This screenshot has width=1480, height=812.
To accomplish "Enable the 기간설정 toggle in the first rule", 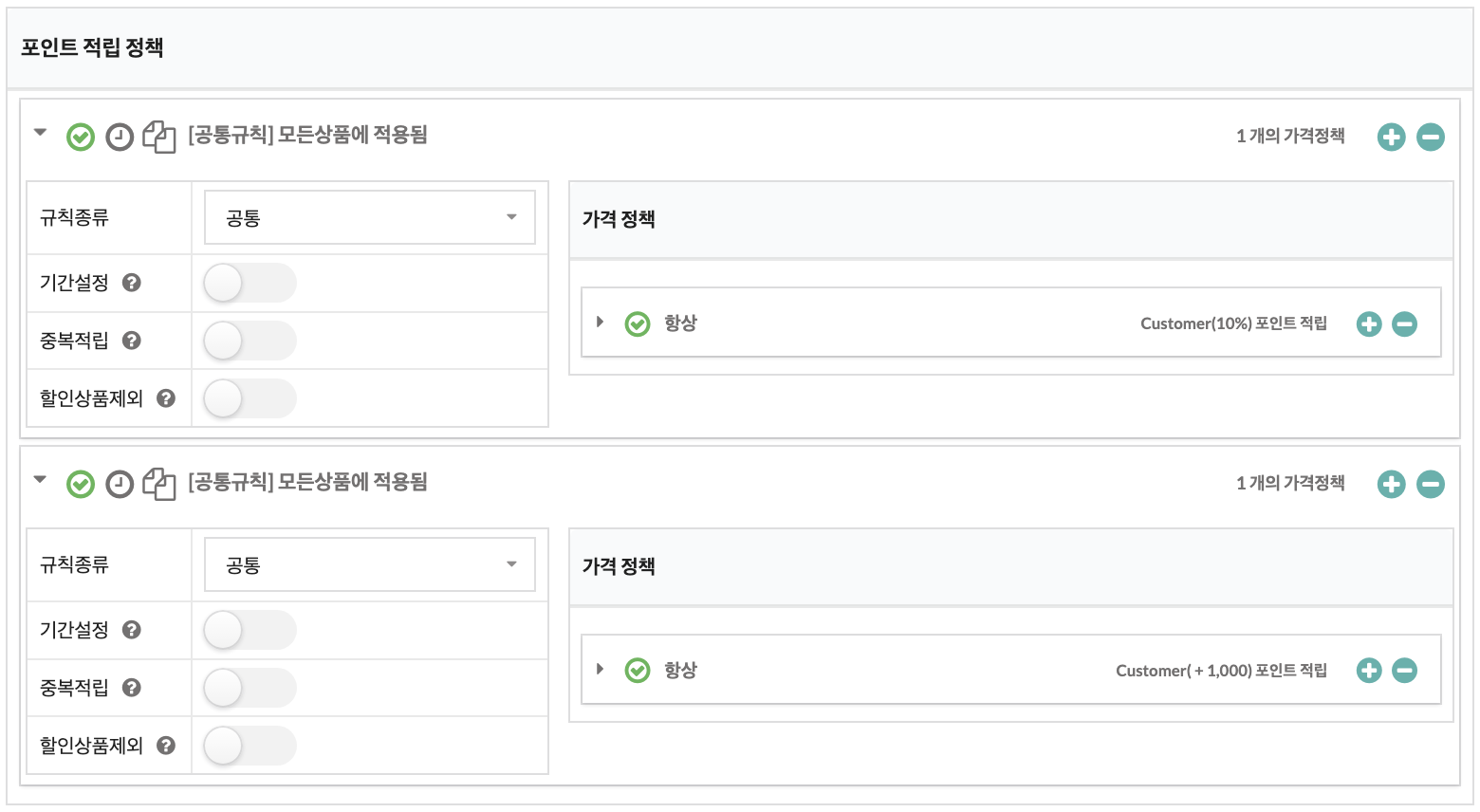I will [x=250, y=283].
